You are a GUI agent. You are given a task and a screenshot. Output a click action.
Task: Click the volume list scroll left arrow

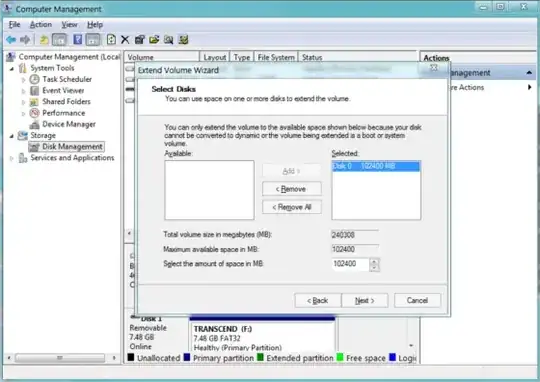(x=129, y=233)
